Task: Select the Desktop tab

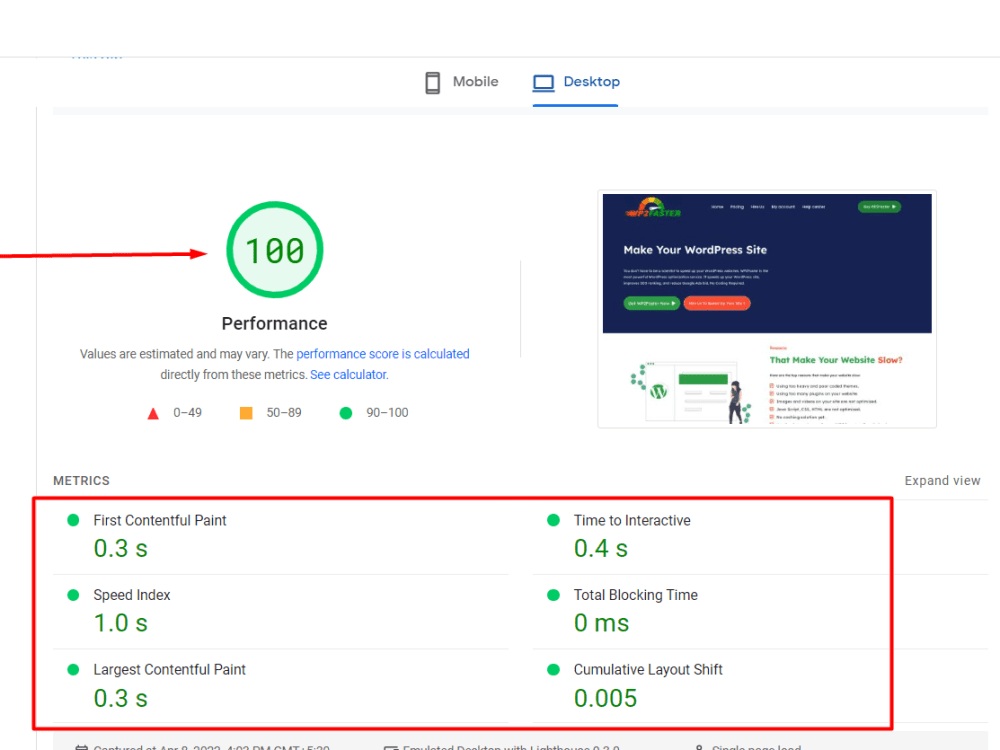Action: click(x=576, y=82)
